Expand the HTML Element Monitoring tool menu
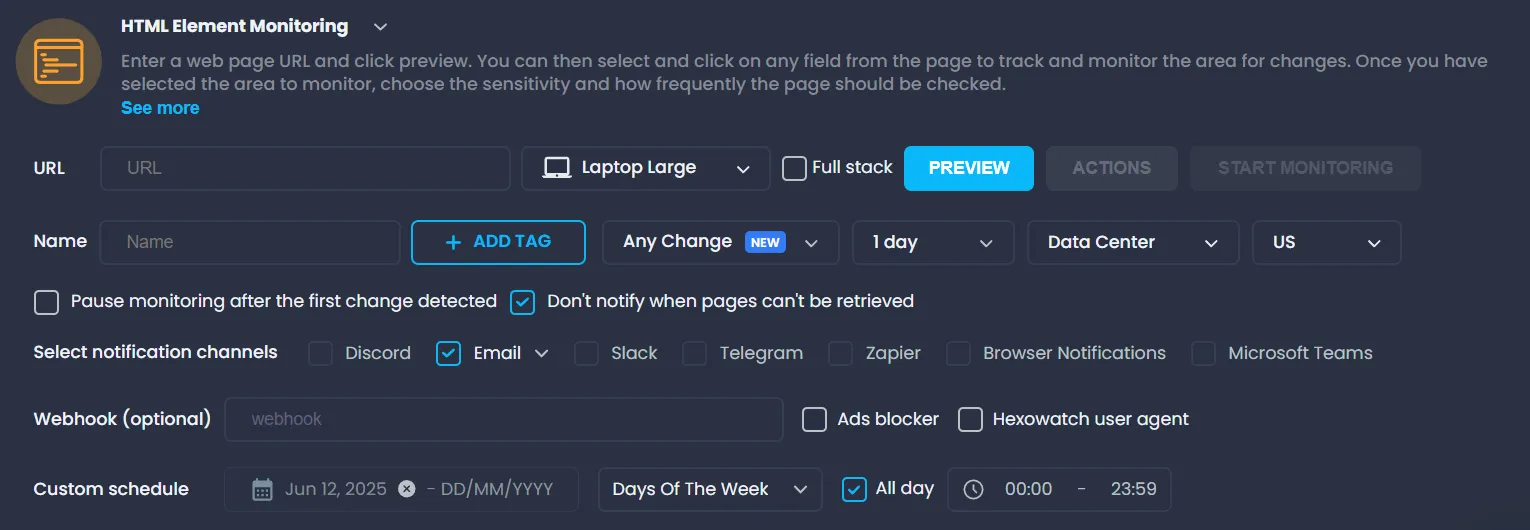The image size is (1530, 530). (x=380, y=27)
